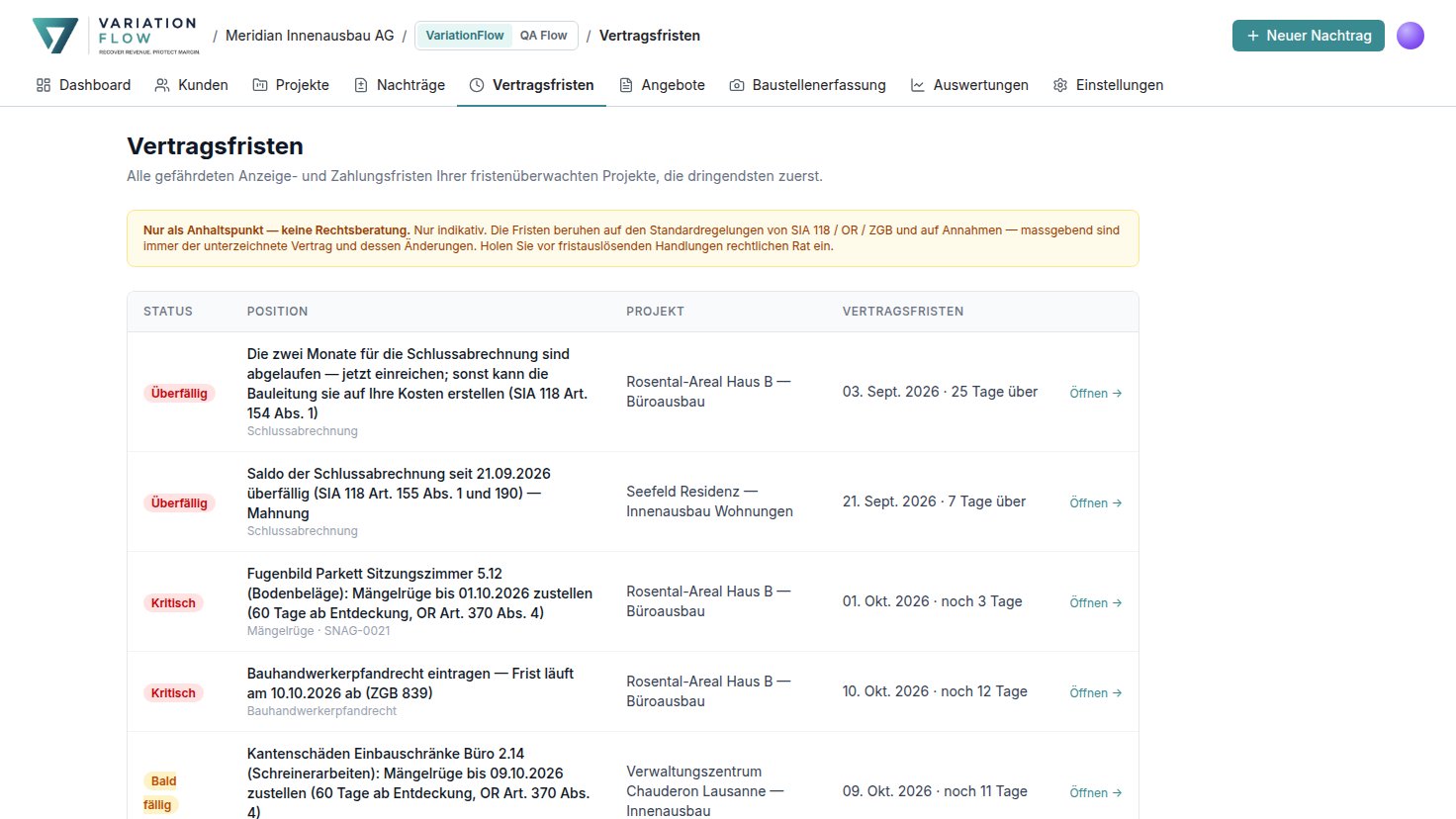The width and height of the screenshot is (1456, 819).
Task: Click the Verwaltungszentrum Chauderon Lausanne project cell
Action: 705,791
